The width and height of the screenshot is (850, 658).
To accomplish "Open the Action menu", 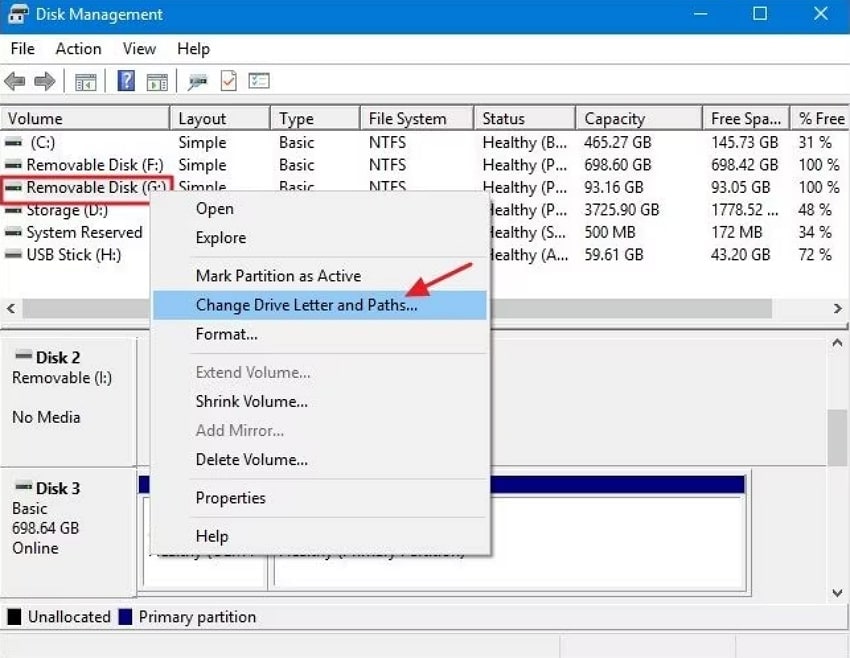I will click(77, 48).
